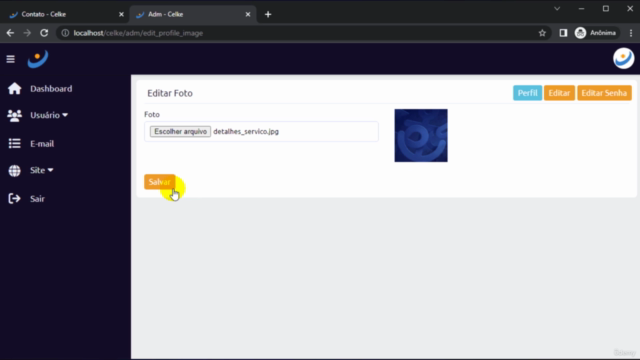This screenshot has height=360, width=640.
Task: Click the Foto field label
Action: 152,114
